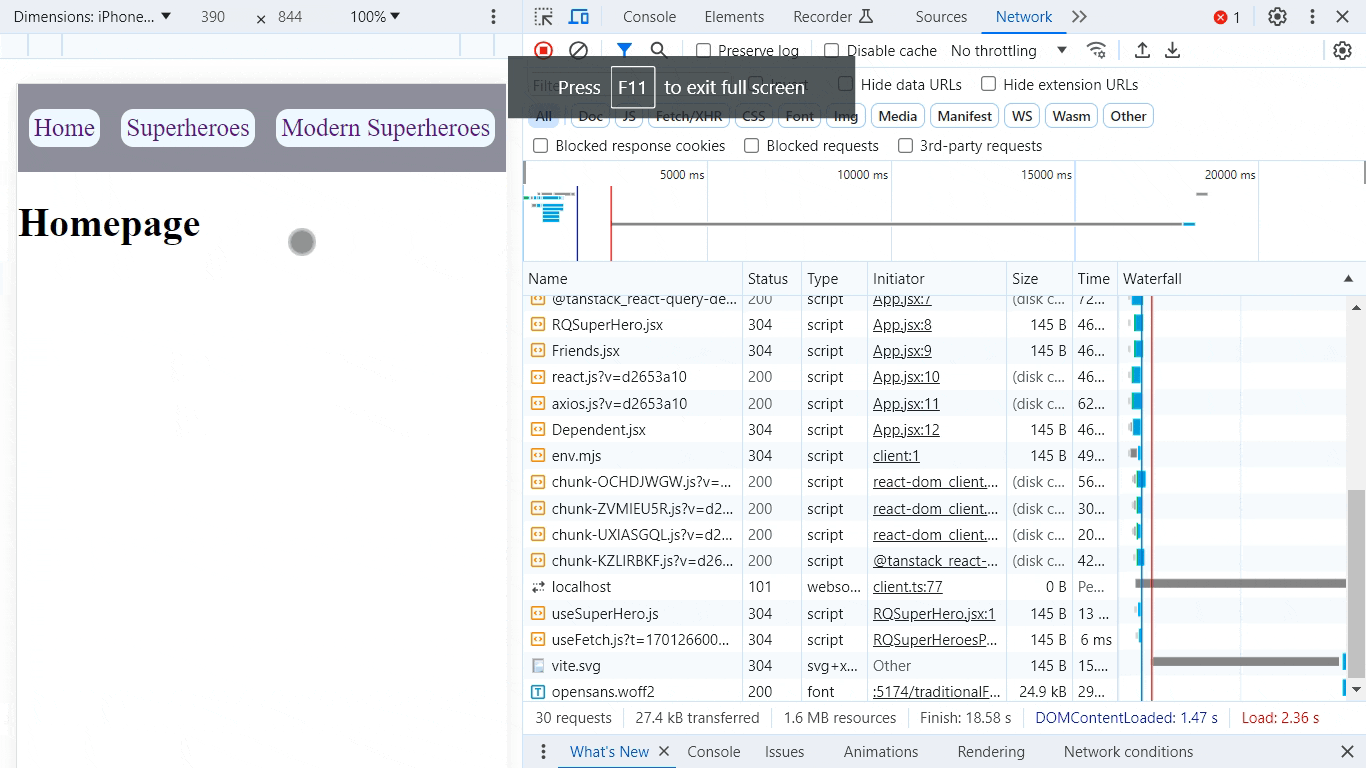Click the stop recording network log icon
The width and height of the screenshot is (1366, 768).
click(543, 50)
